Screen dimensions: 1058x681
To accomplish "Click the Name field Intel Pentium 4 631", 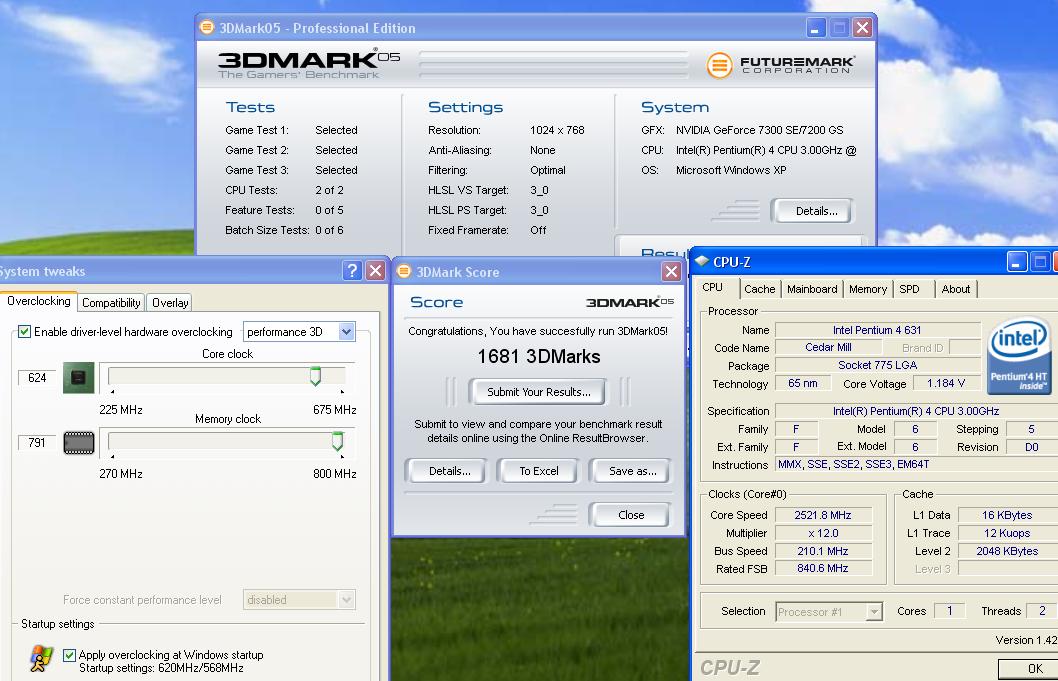I will [x=877, y=330].
